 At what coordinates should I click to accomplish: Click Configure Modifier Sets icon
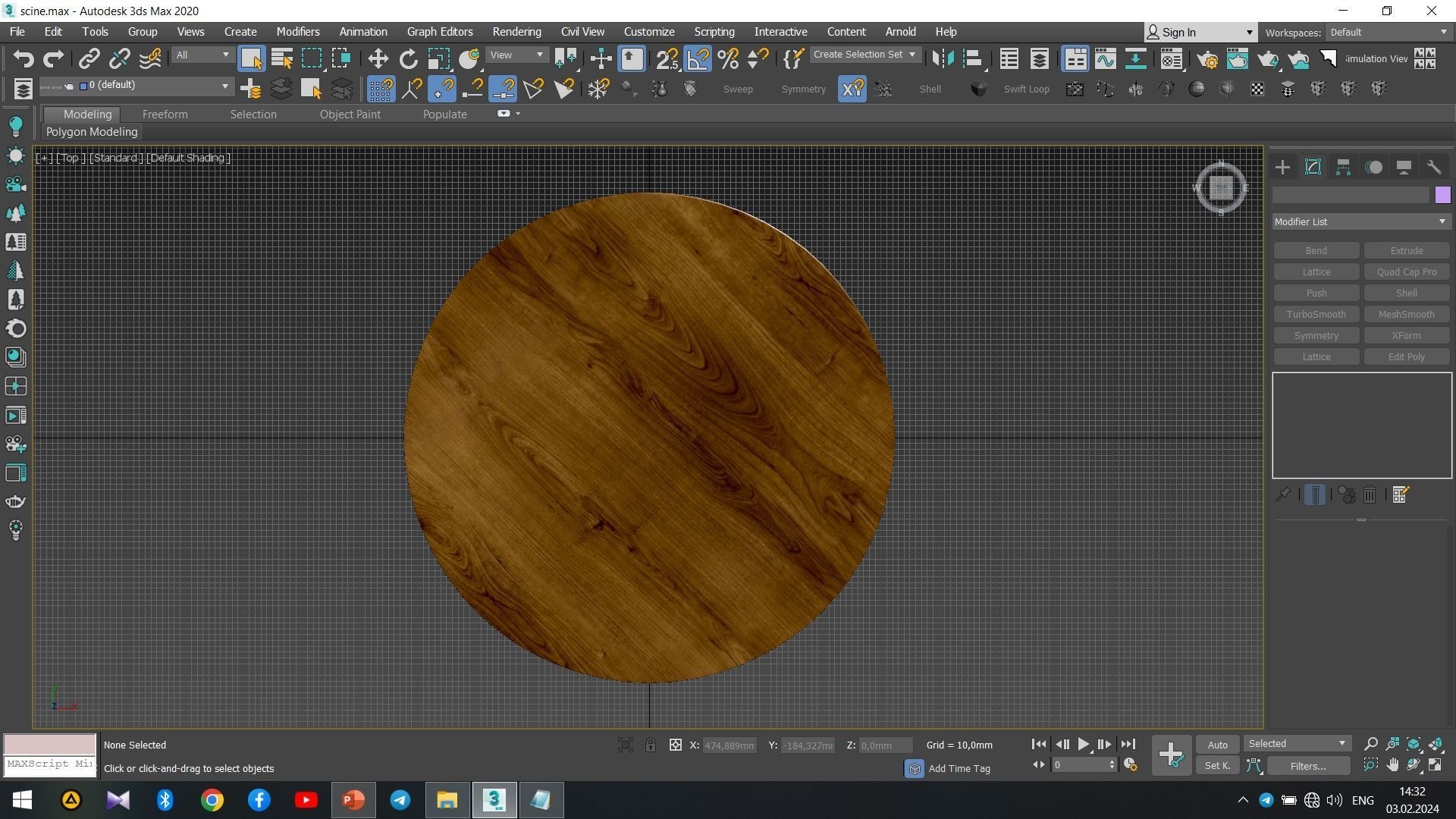click(x=1401, y=494)
